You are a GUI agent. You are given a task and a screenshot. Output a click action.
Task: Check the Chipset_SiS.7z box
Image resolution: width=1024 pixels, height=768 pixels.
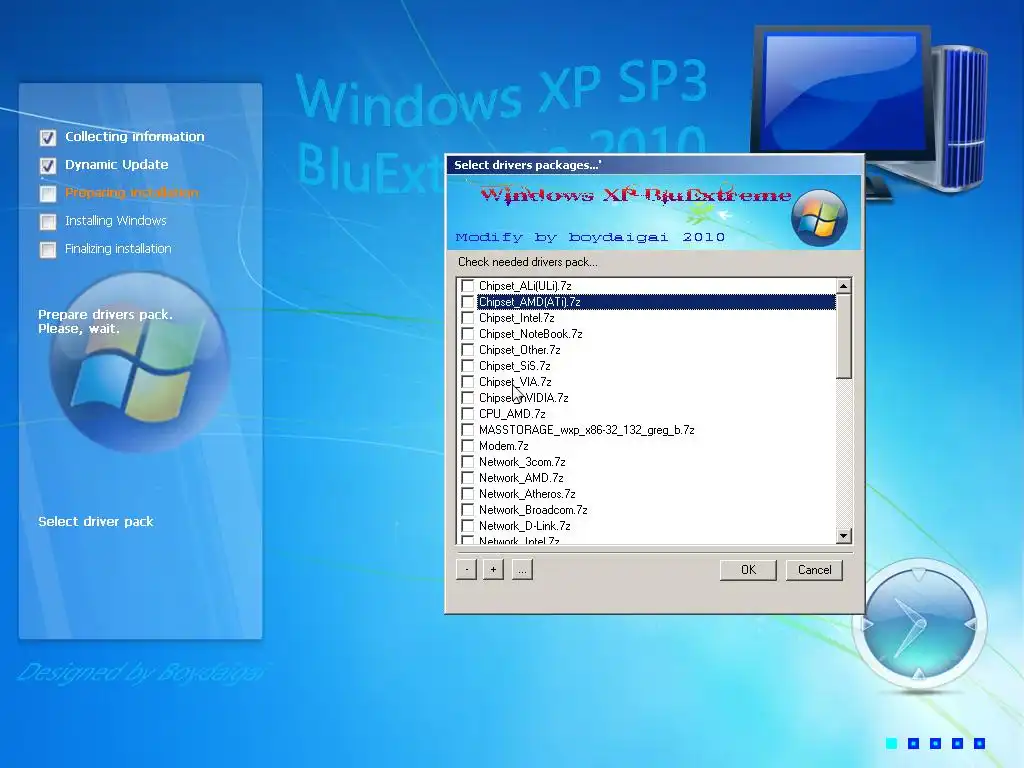pos(468,366)
